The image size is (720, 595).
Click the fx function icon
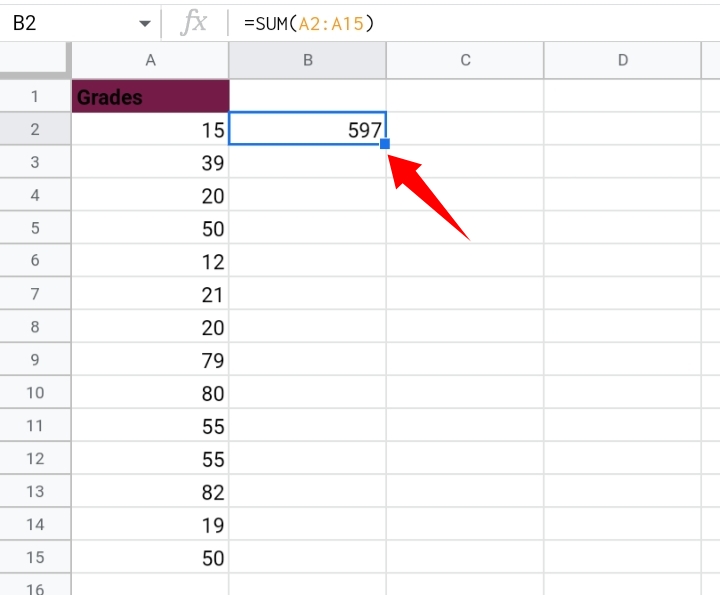pyautogui.click(x=194, y=23)
